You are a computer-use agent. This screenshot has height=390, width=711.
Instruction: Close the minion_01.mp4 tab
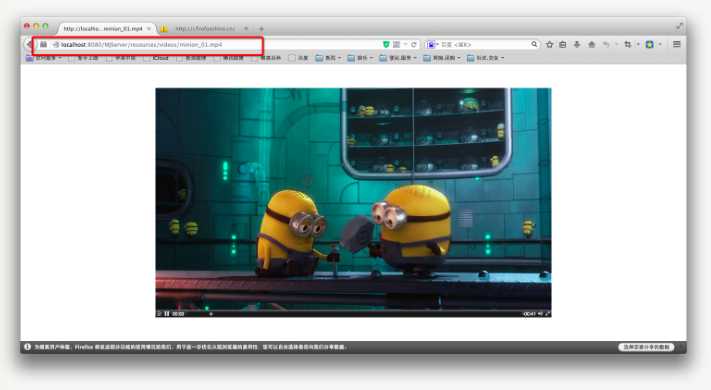pos(149,29)
